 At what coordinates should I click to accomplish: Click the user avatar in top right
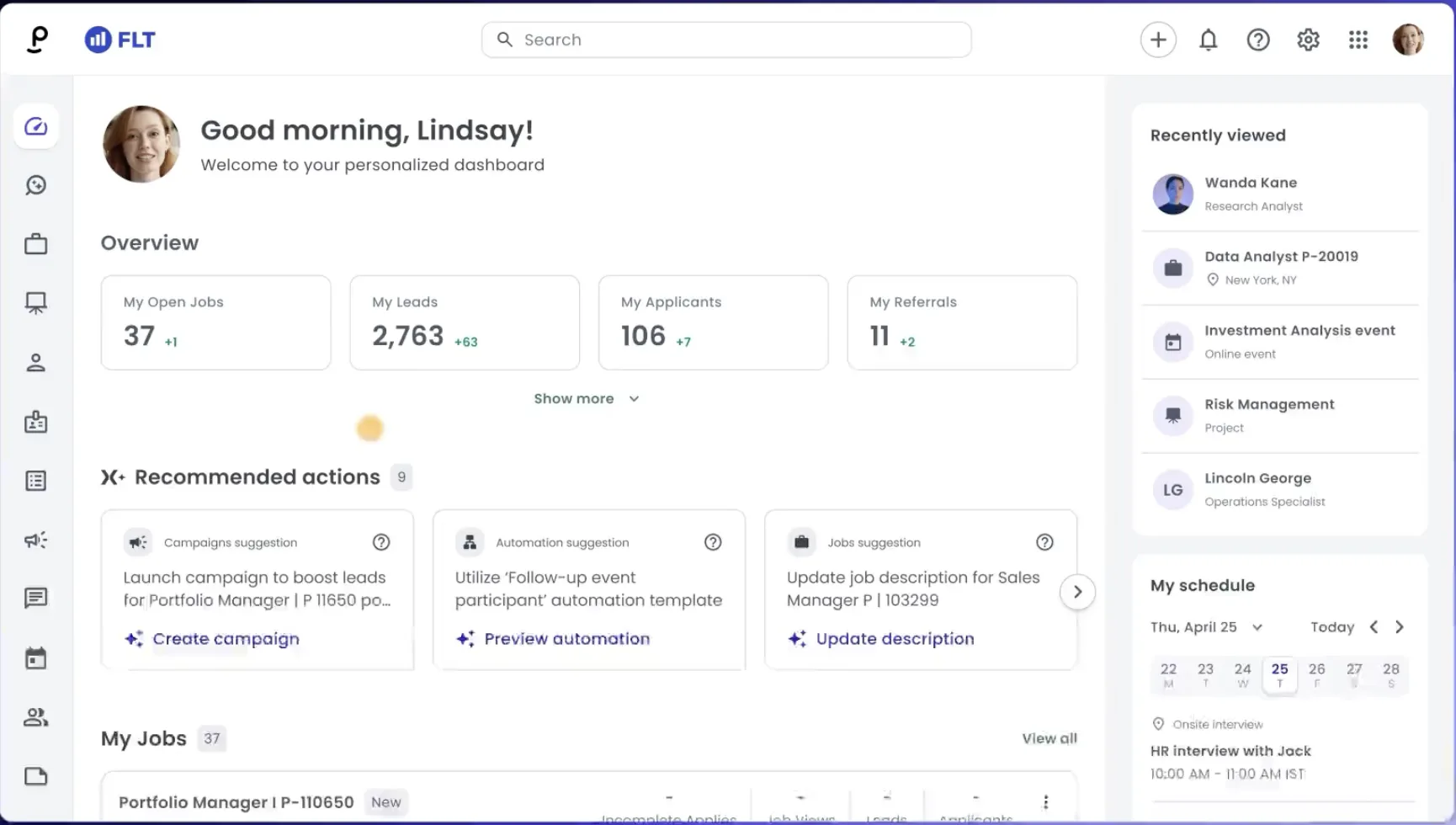point(1408,40)
